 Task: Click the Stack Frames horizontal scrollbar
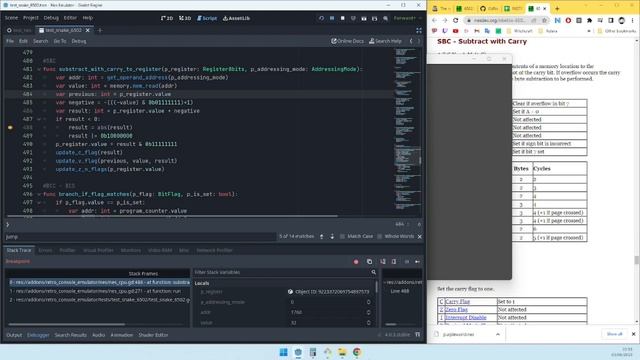click(67, 324)
